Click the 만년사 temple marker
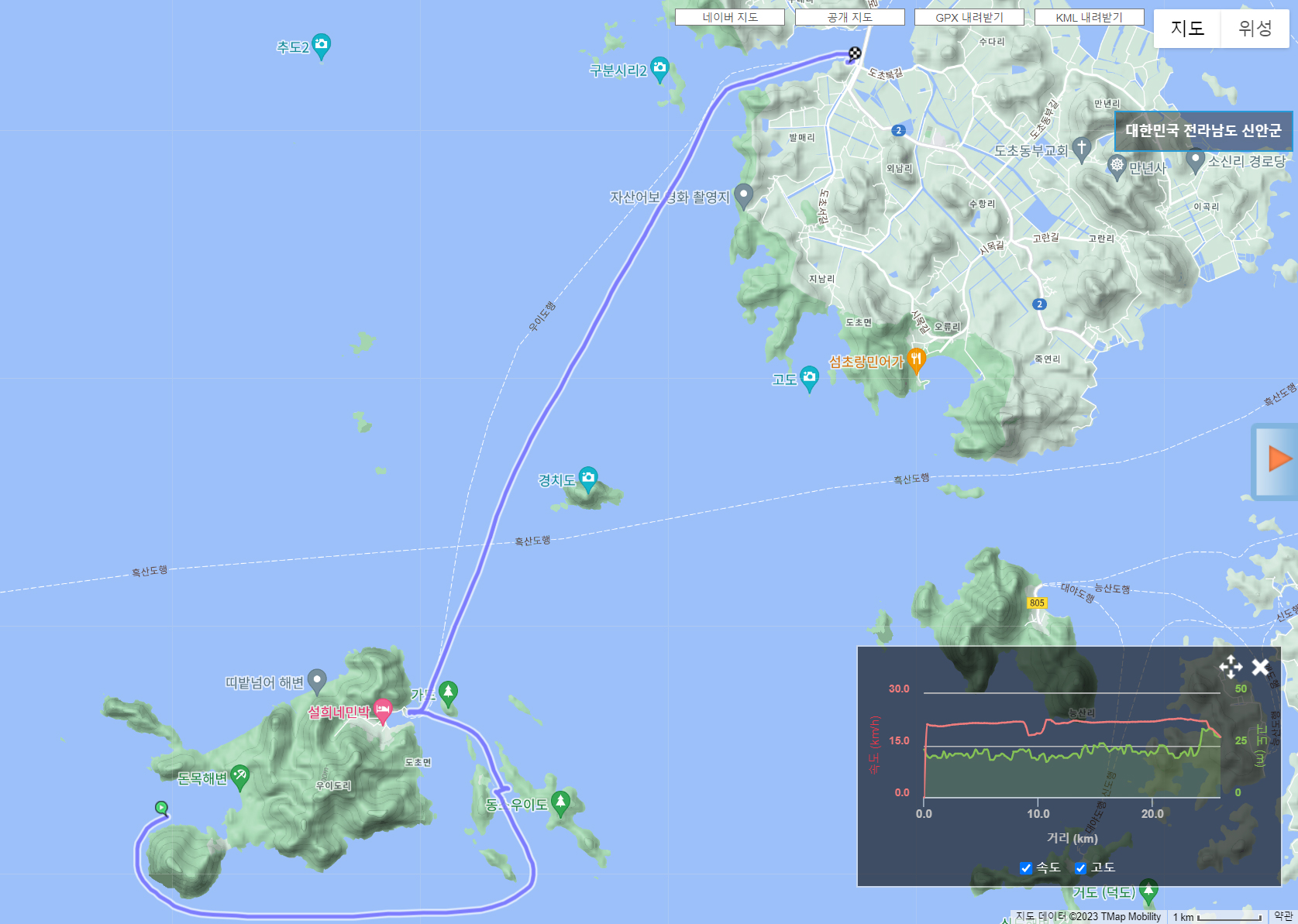The width and height of the screenshot is (1298, 924). (1117, 166)
